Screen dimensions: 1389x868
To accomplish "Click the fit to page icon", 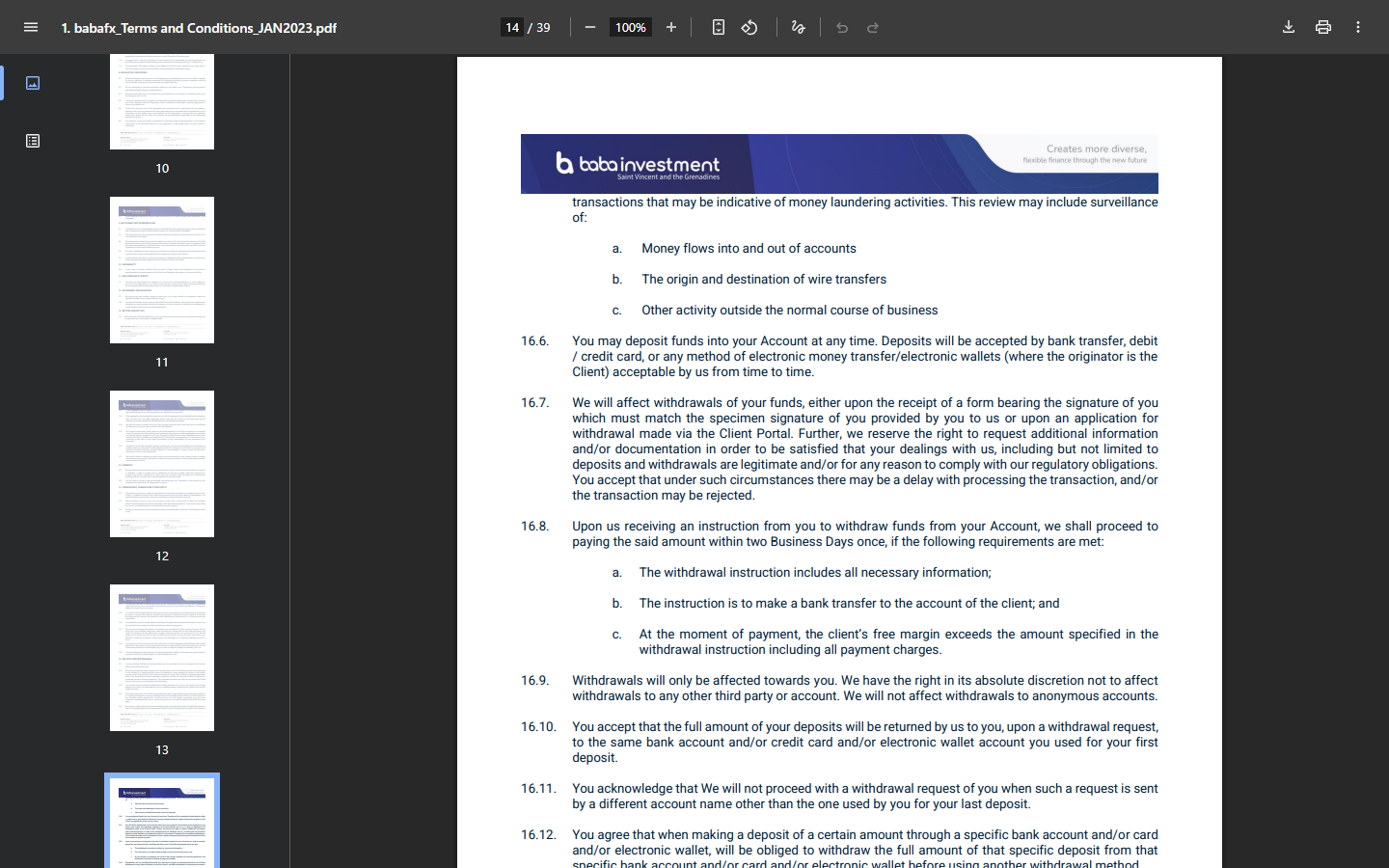I will coord(719,27).
